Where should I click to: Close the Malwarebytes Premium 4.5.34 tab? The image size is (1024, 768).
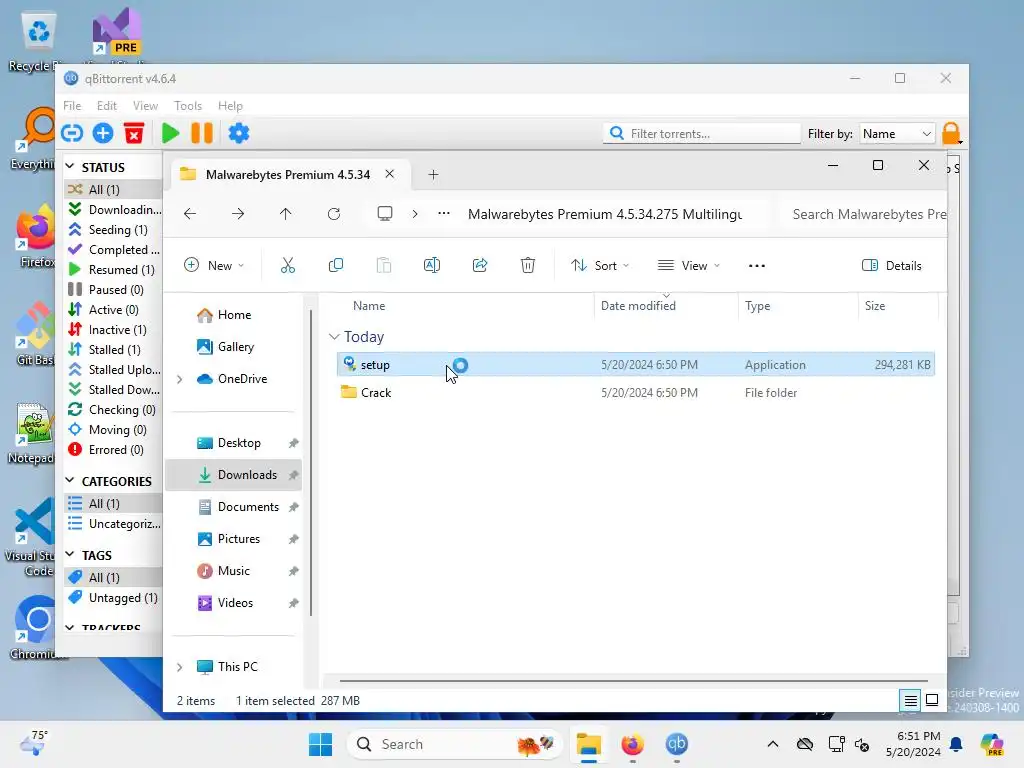(389, 174)
